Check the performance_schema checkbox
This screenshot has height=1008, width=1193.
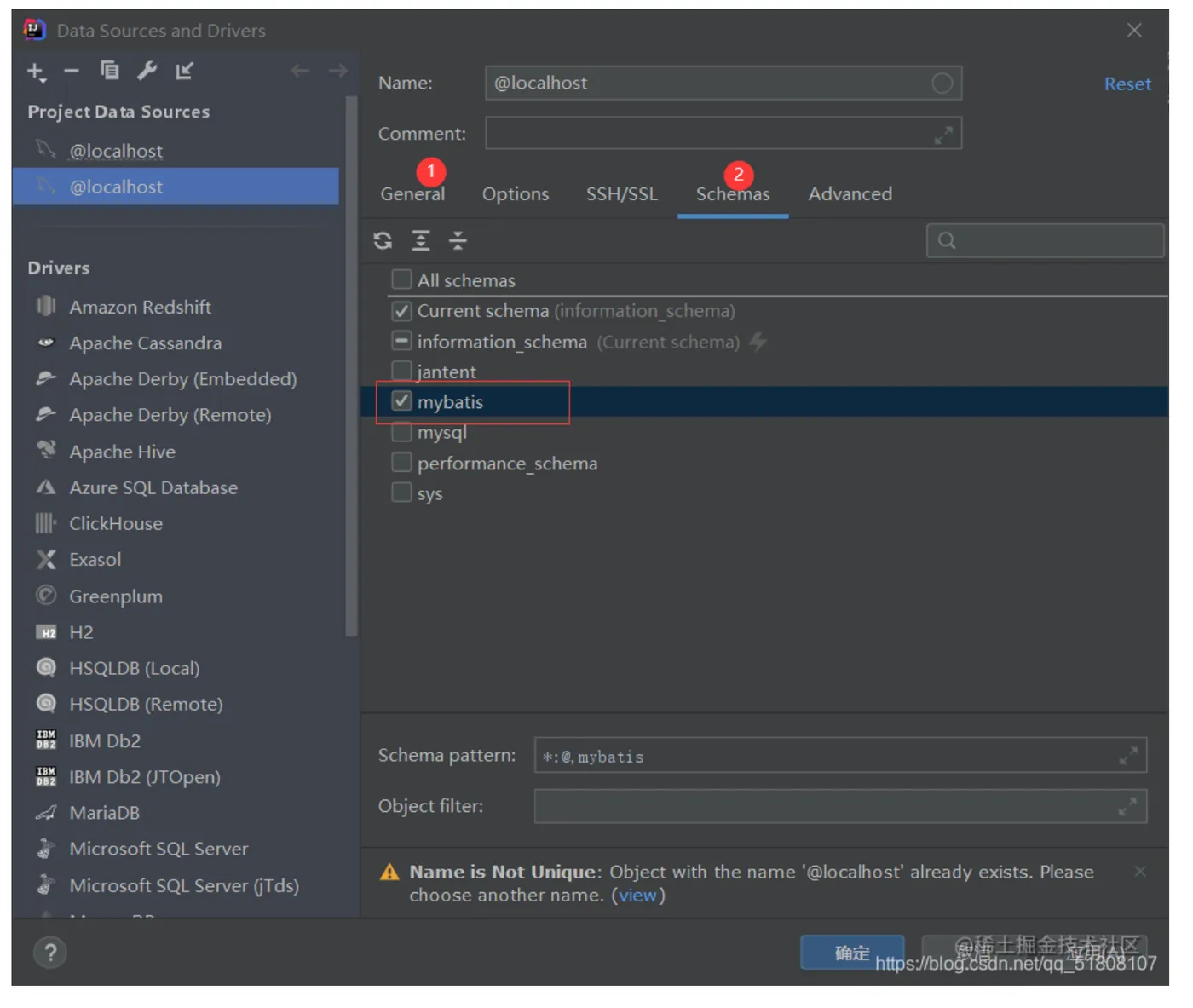401,463
